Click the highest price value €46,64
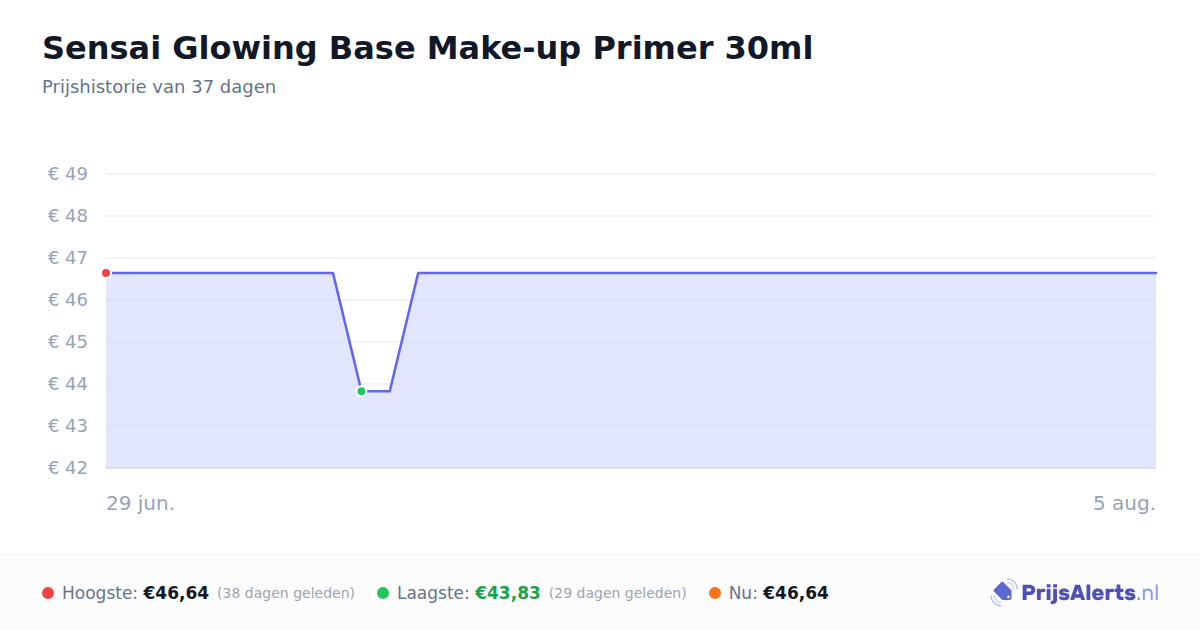This screenshot has width=1200, height=630. (176, 593)
